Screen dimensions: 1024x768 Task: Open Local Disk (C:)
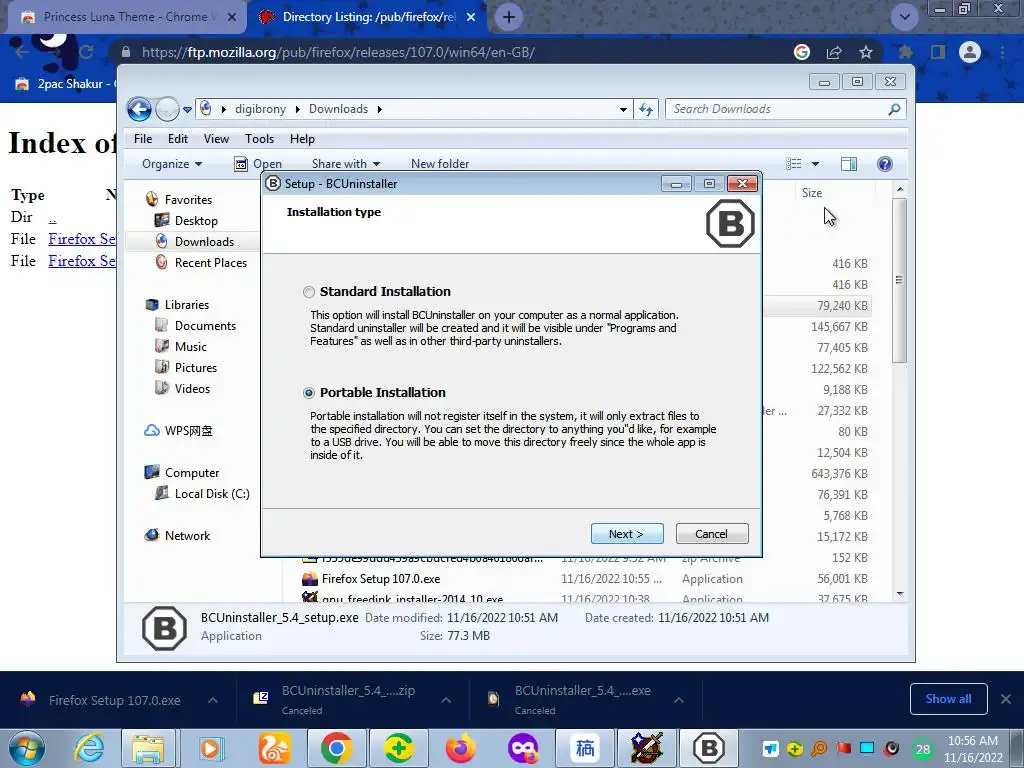tap(212, 494)
